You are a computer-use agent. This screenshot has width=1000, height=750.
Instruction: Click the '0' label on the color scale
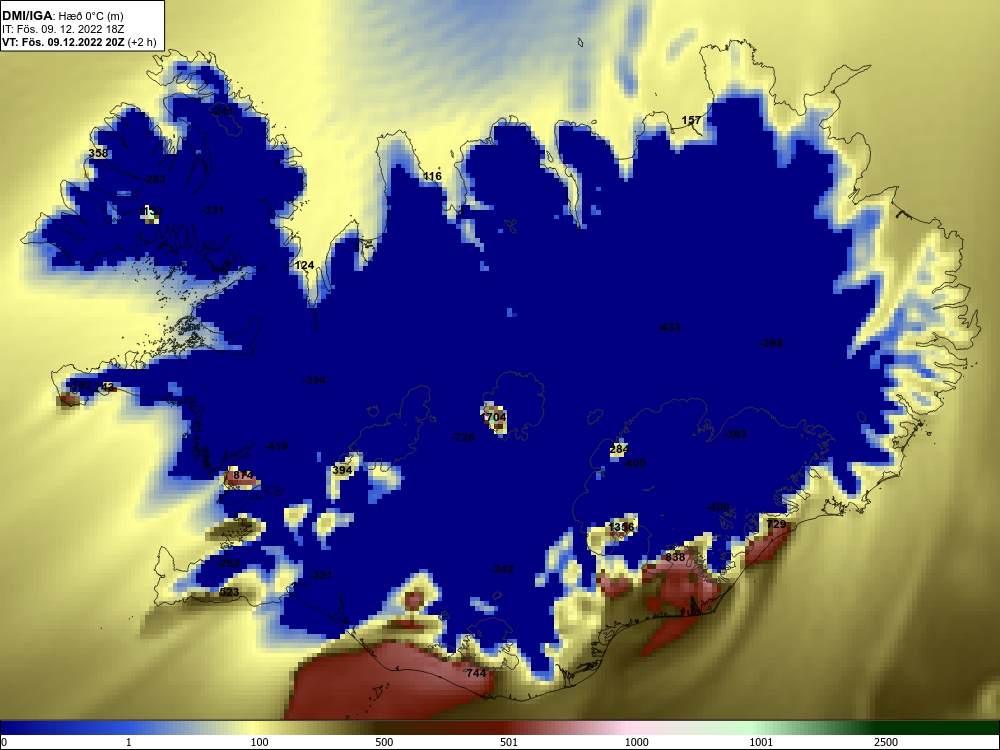3,742
